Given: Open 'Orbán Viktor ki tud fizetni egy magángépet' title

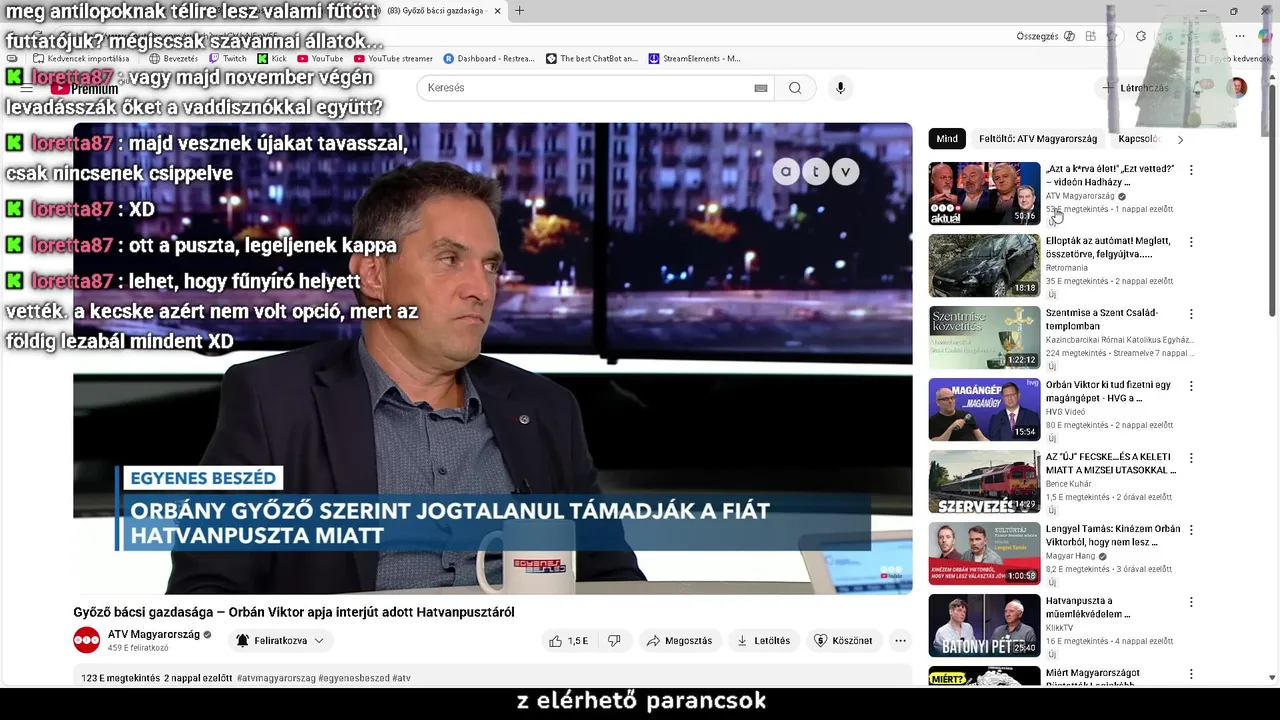Looking at the screenshot, I should [x=1108, y=392].
